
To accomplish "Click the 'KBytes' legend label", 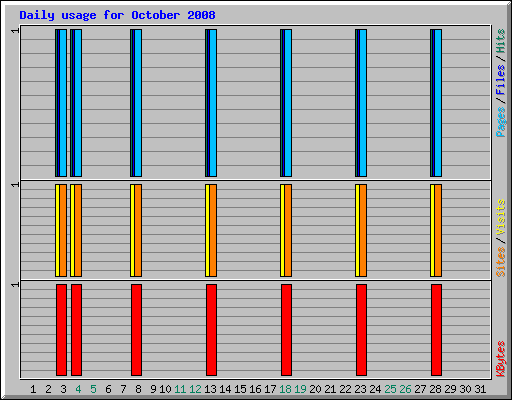I will (500, 359).
